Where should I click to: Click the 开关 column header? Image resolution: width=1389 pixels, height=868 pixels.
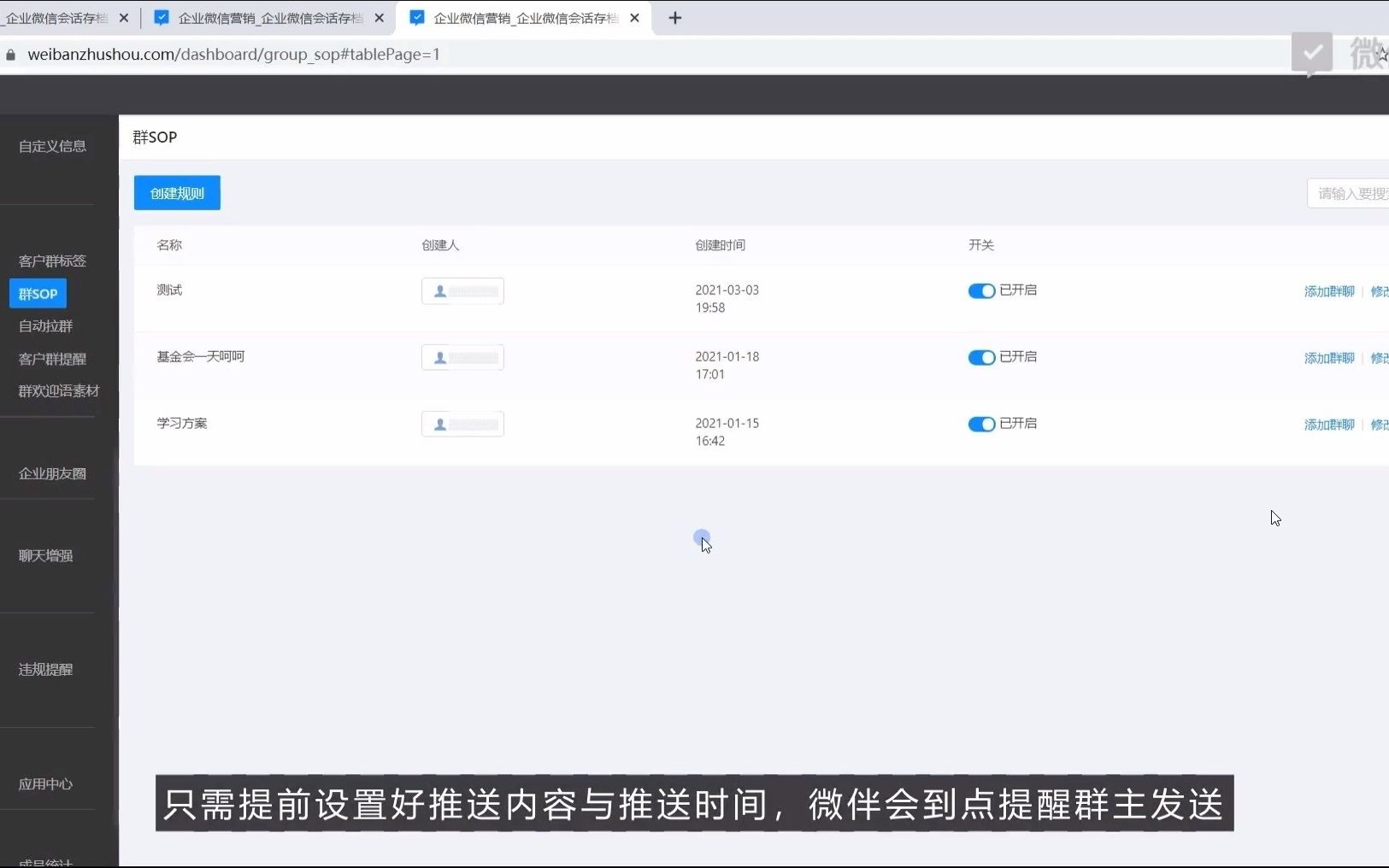[981, 245]
